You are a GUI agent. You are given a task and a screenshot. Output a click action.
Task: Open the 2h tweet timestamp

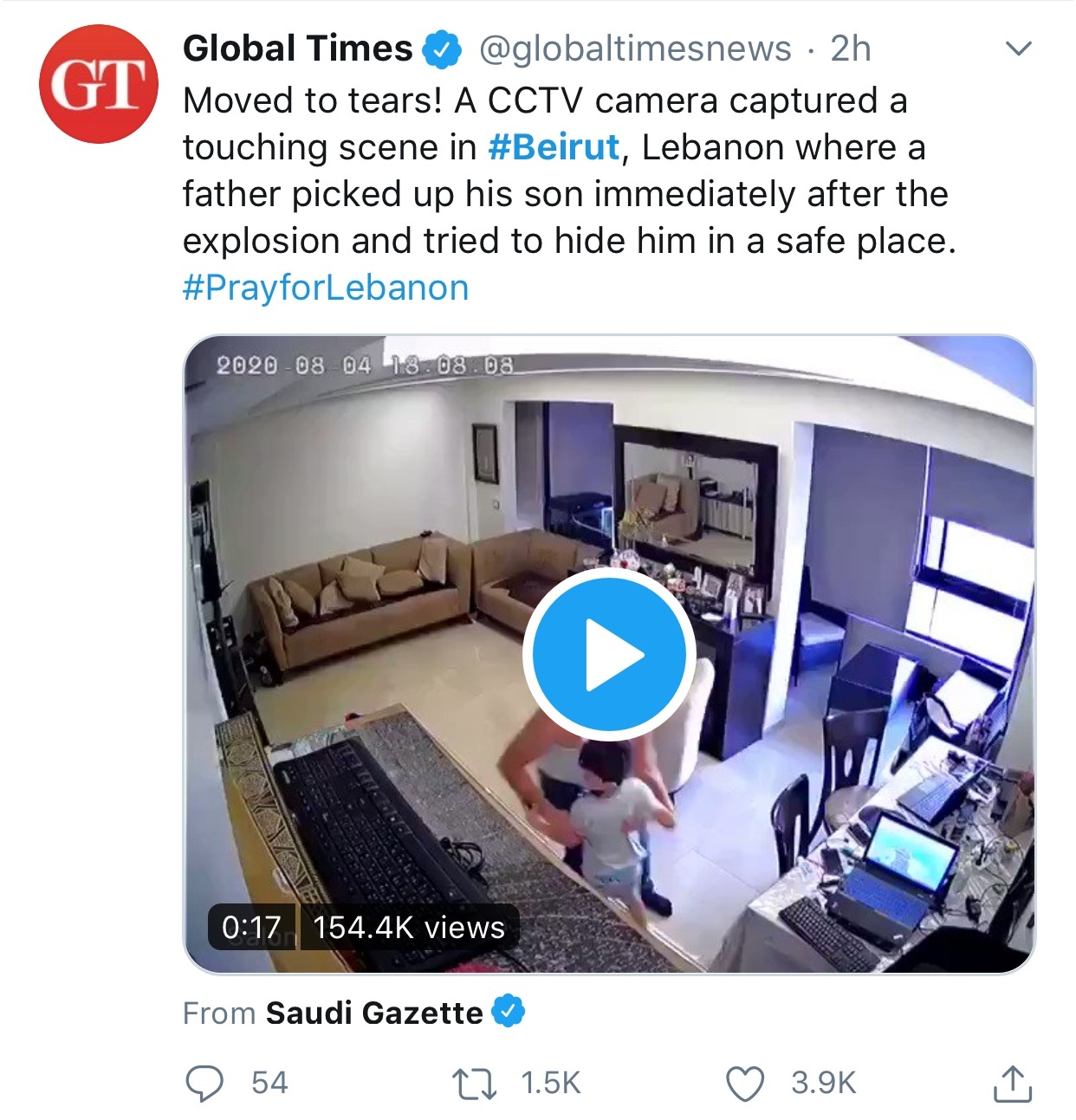click(x=851, y=49)
